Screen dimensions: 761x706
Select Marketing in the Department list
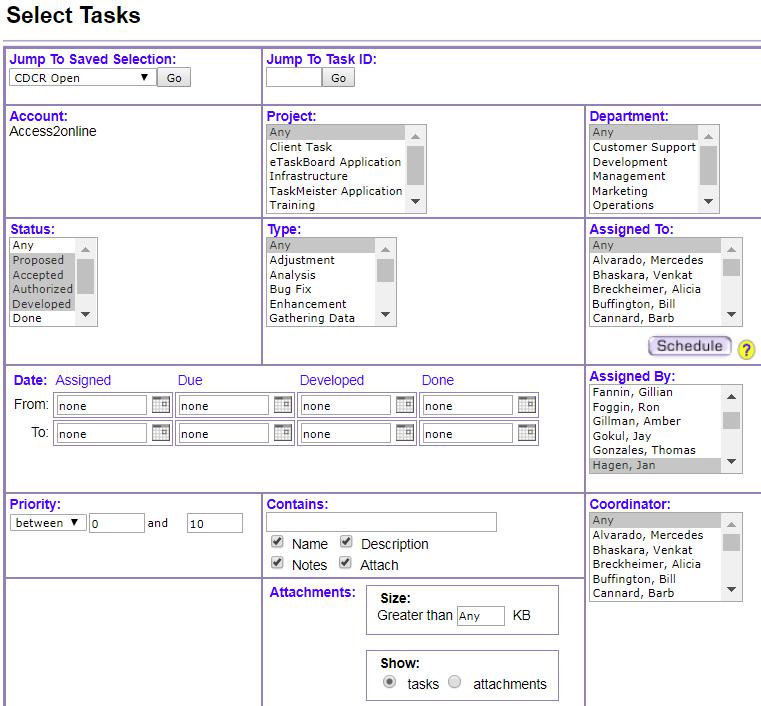pos(620,191)
